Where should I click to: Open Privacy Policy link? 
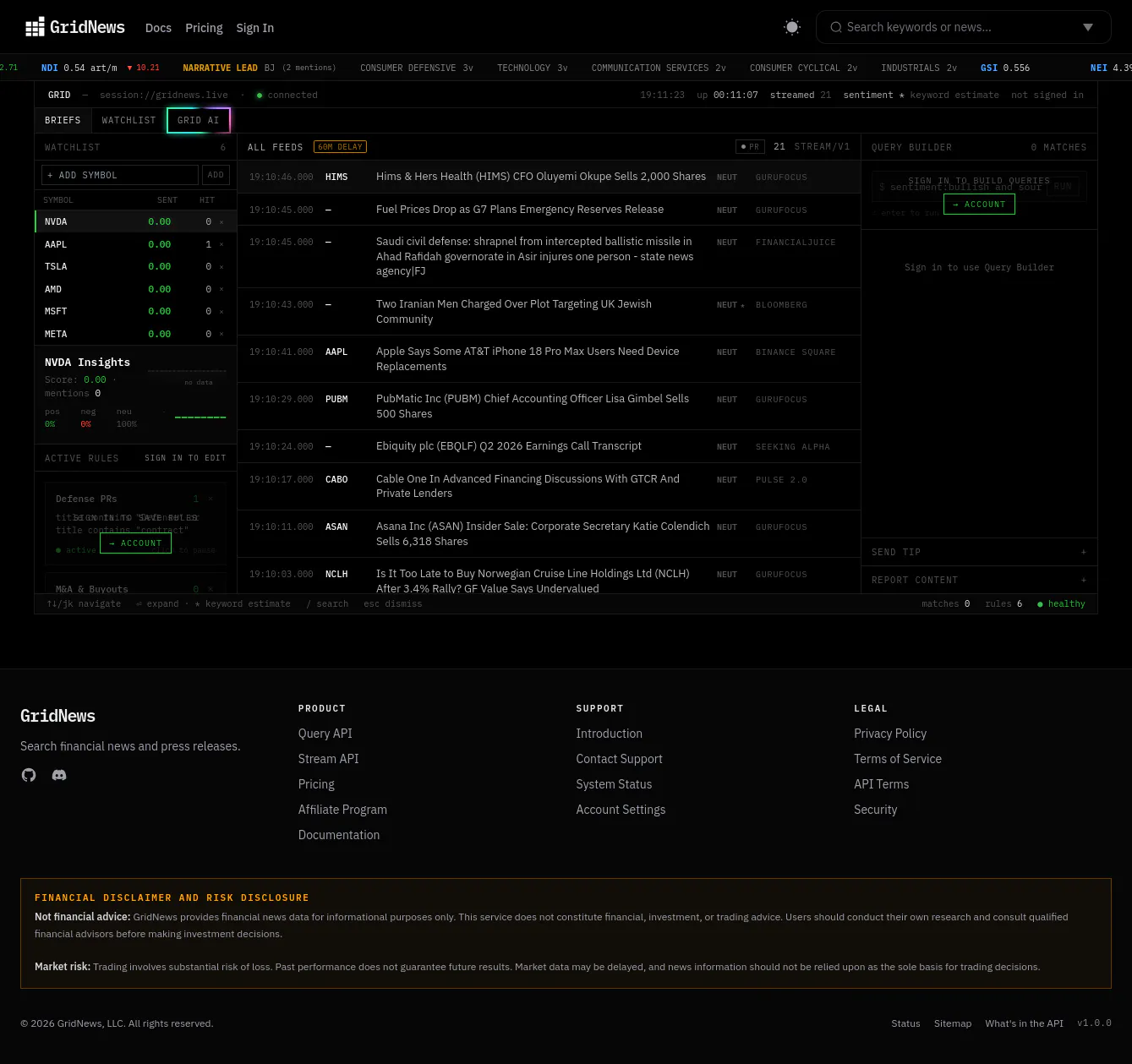click(890, 734)
